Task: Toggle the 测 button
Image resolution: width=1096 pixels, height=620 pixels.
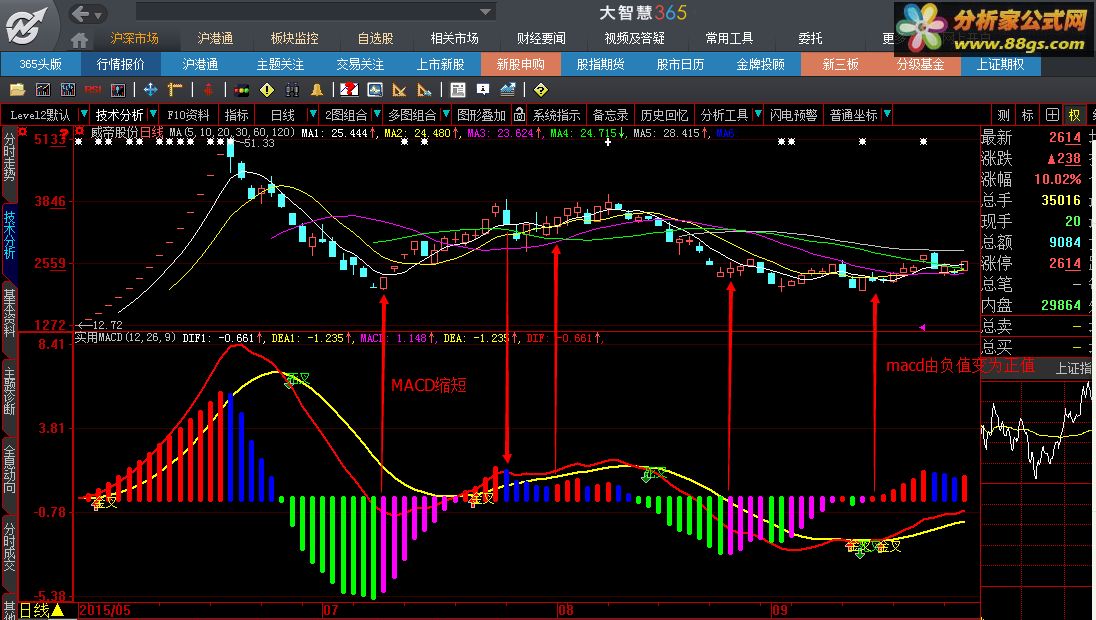Action: click(x=1004, y=115)
